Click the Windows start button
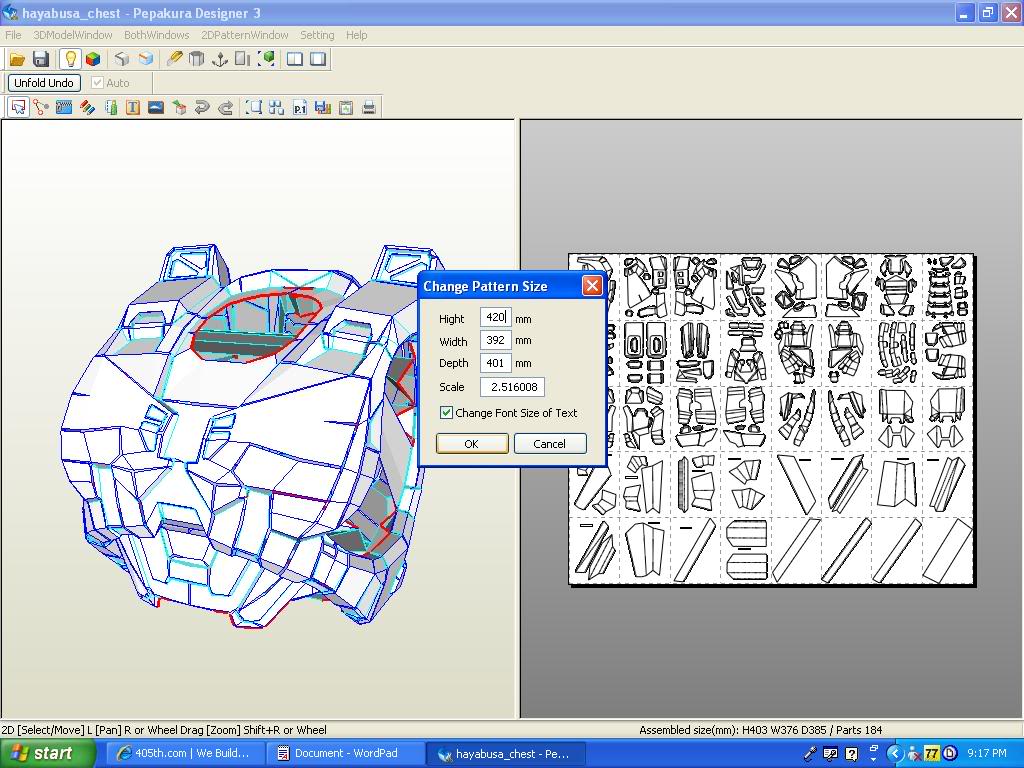The image size is (1024, 768). click(48, 753)
